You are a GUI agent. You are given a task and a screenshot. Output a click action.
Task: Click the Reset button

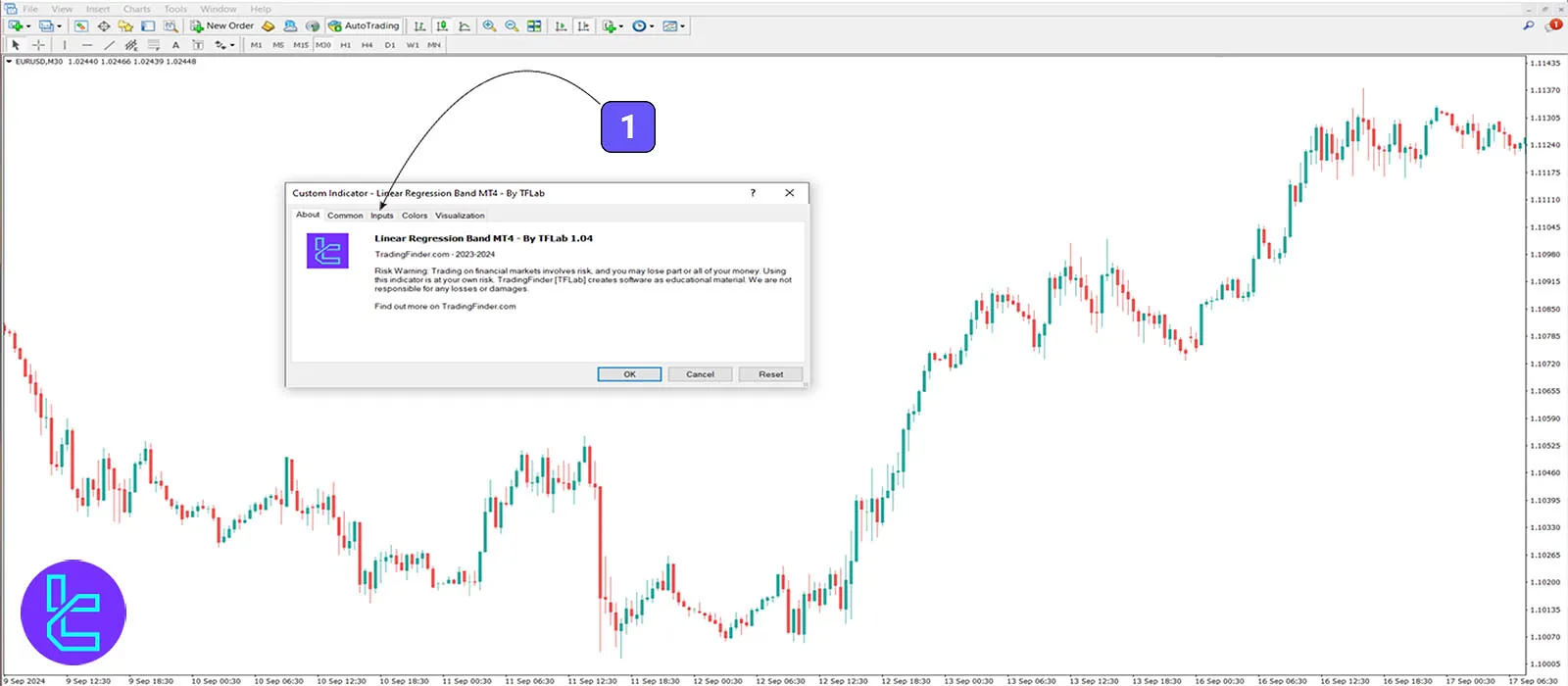point(770,374)
